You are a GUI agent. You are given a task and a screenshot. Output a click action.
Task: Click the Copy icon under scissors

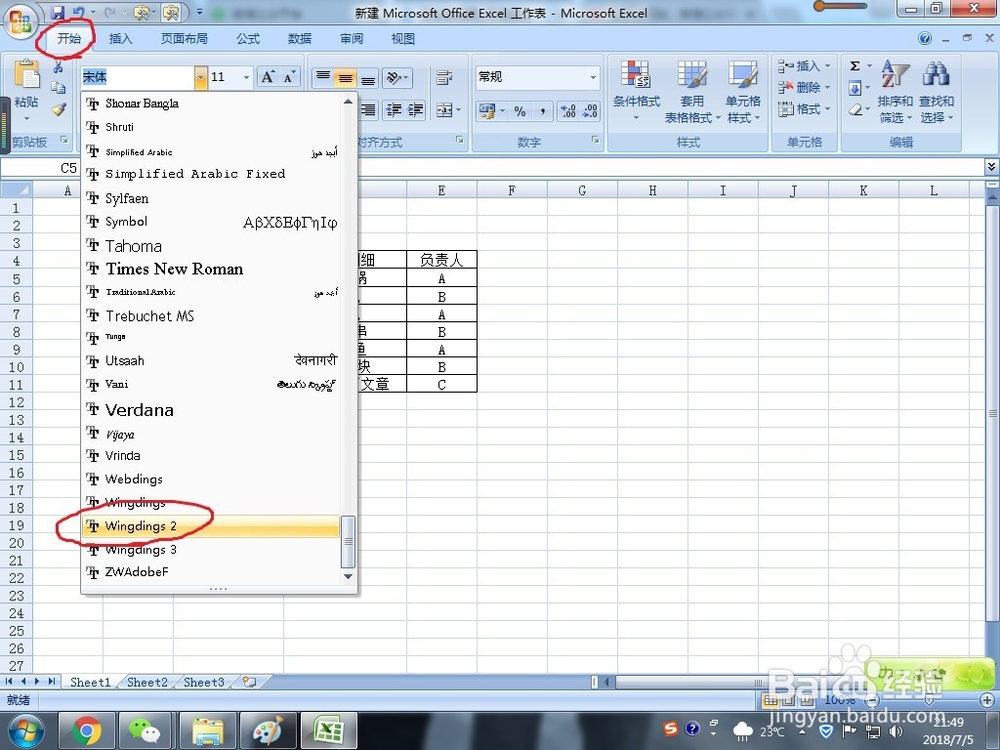(x=58, y=87)
